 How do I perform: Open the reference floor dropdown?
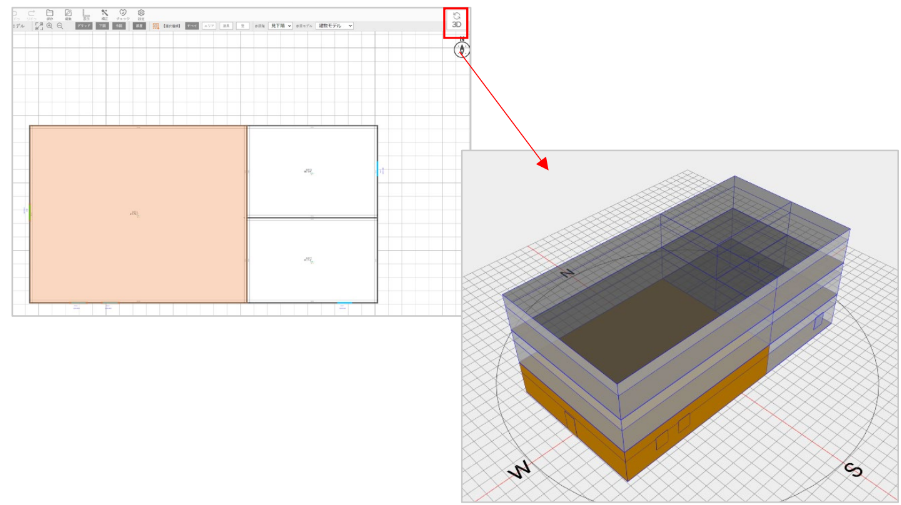click(282, 26)
